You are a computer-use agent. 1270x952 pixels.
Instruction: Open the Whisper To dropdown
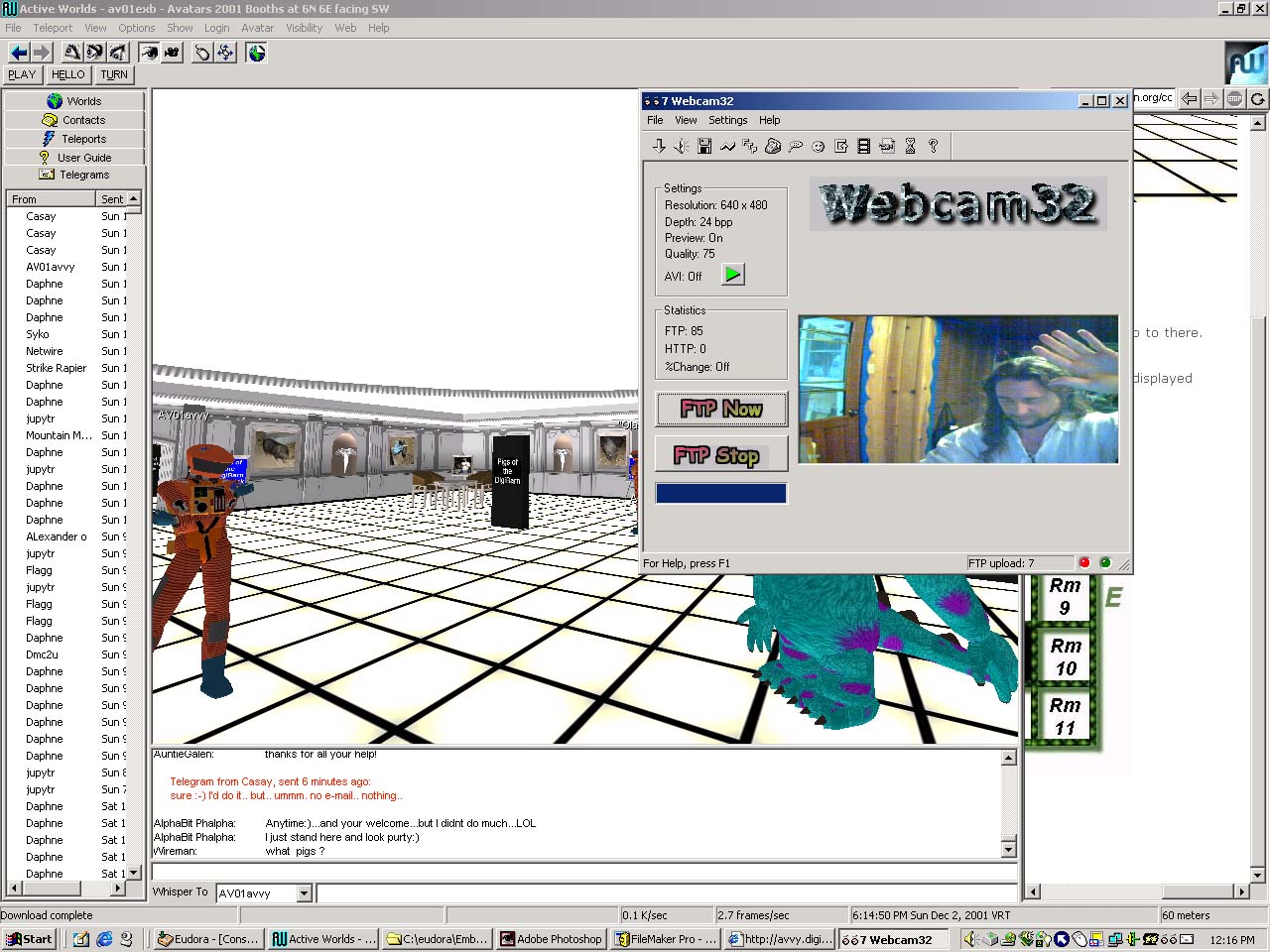click(x=305, y=893)
